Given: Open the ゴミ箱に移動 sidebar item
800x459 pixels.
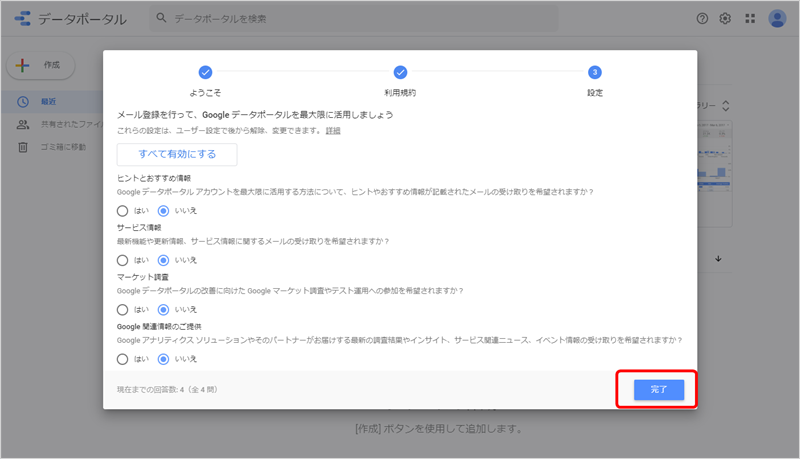Looking at the screenshot, I should point(52,147).
